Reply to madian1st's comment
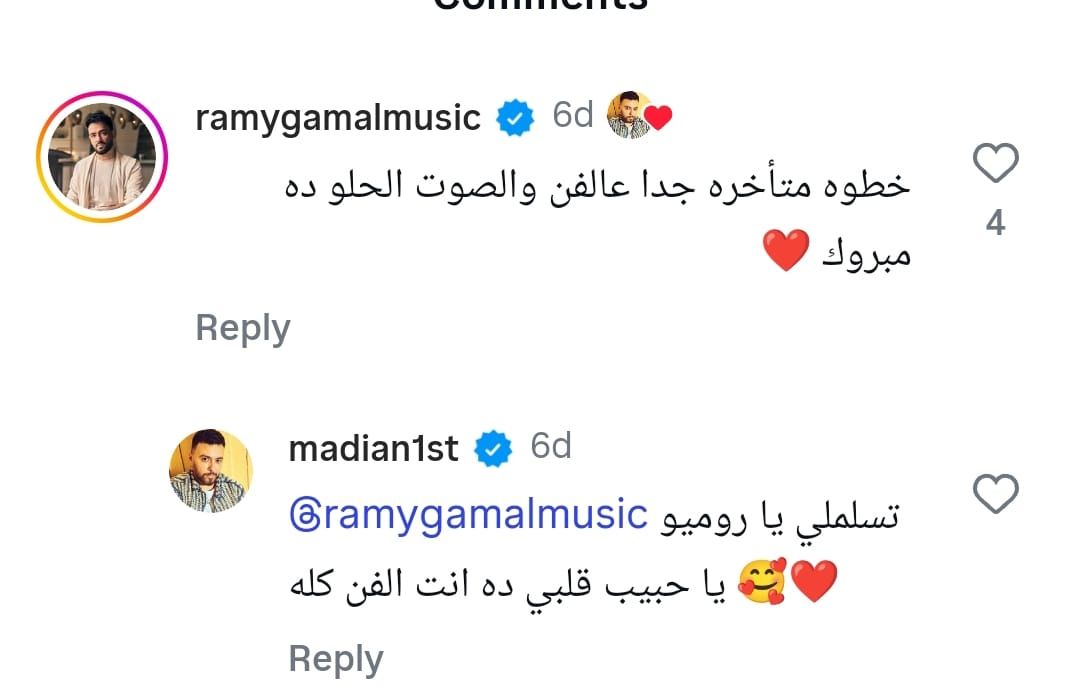Viewport: 1080px width, 700px height. 335,658
